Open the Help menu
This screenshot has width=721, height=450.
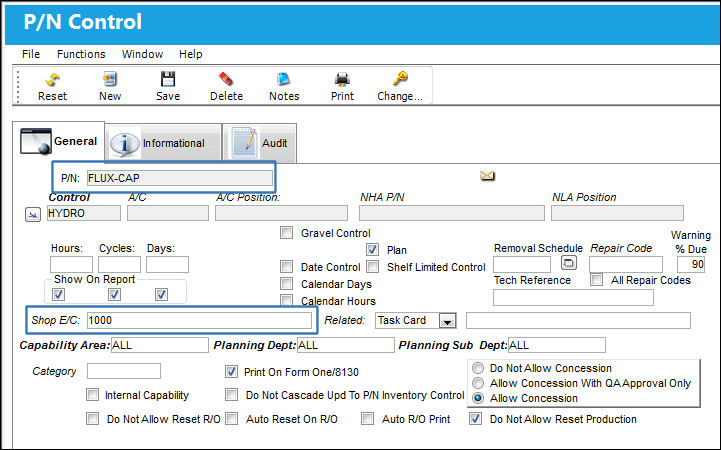coord(190,54)
